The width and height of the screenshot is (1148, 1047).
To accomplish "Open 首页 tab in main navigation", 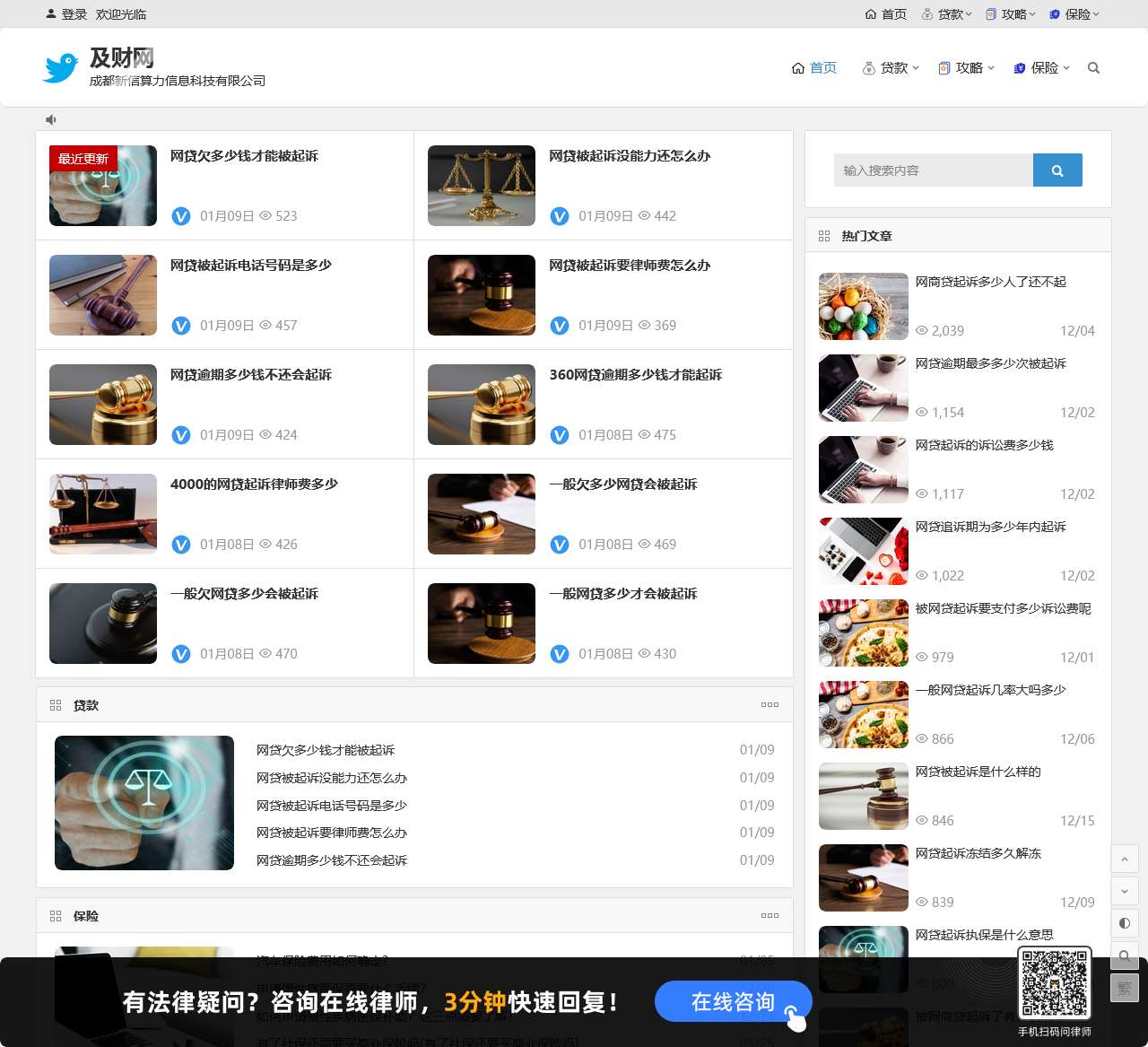I will point(814,68).
